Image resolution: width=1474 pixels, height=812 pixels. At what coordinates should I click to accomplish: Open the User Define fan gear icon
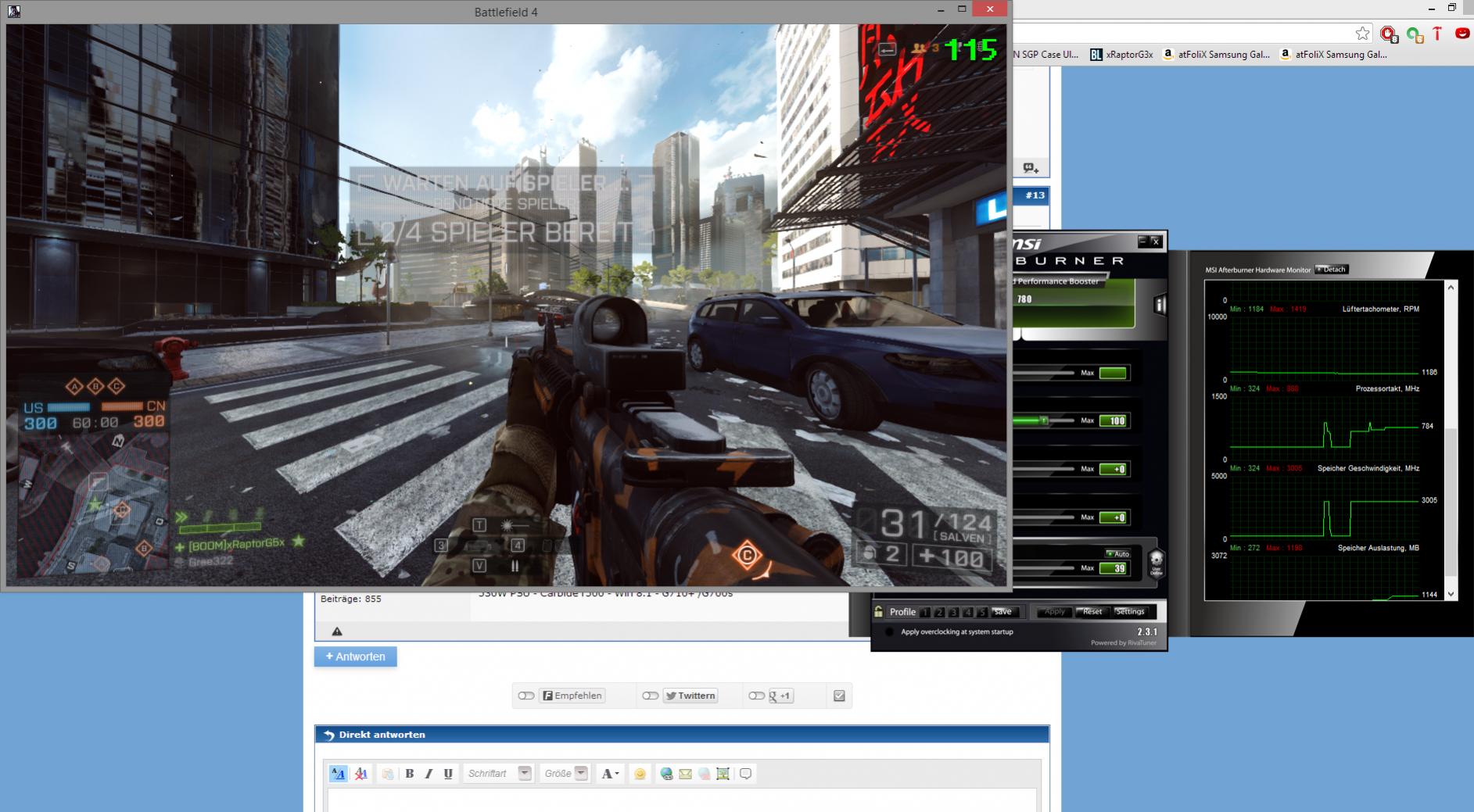1156,563
